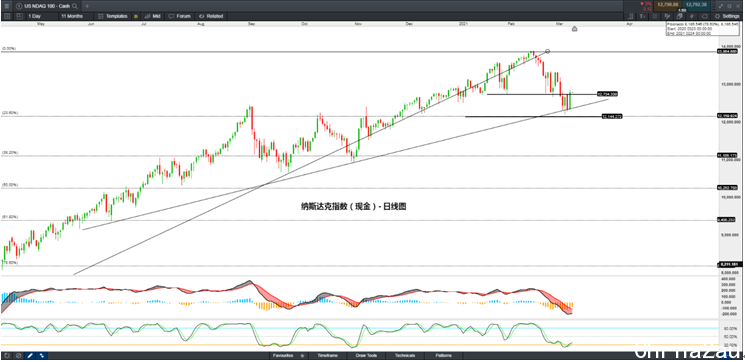The image size is (745, 362).
Task: Open the Templates menu
Action: tap(113, 16)
